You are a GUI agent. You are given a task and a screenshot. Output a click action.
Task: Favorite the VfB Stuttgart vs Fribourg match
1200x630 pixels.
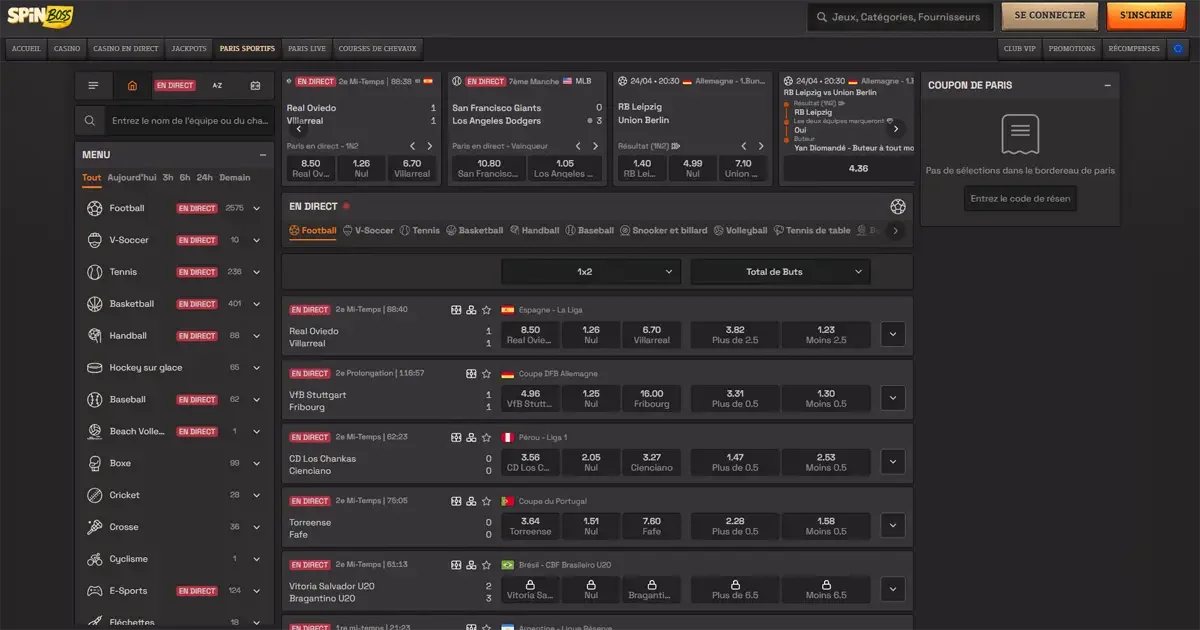[487, 374]
